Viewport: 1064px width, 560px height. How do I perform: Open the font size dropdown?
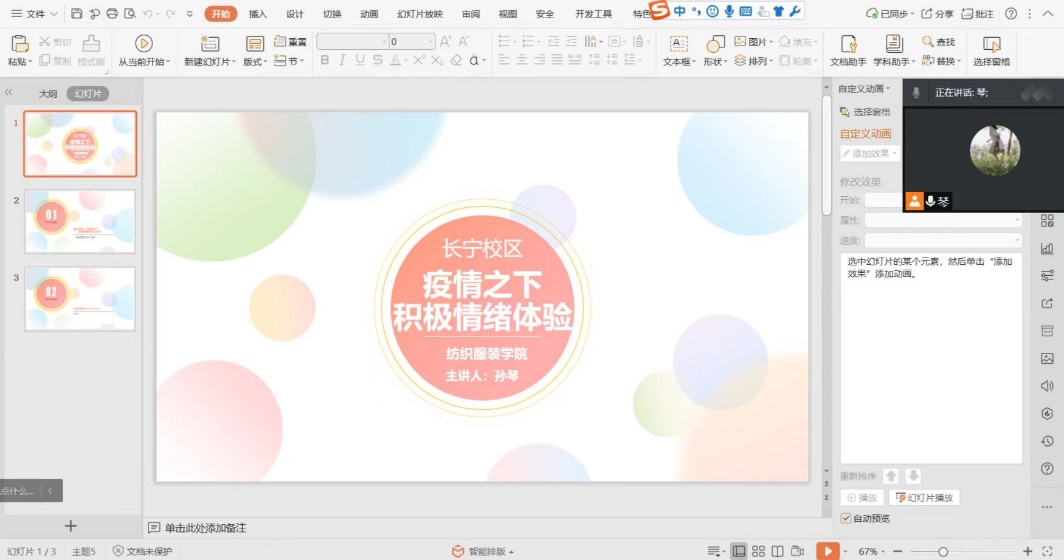pyautogui.click(x=431, y=42)
